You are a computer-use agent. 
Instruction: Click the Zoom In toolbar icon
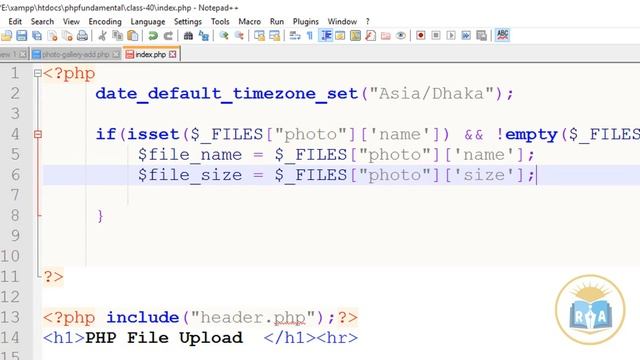[x=224, y=36]
